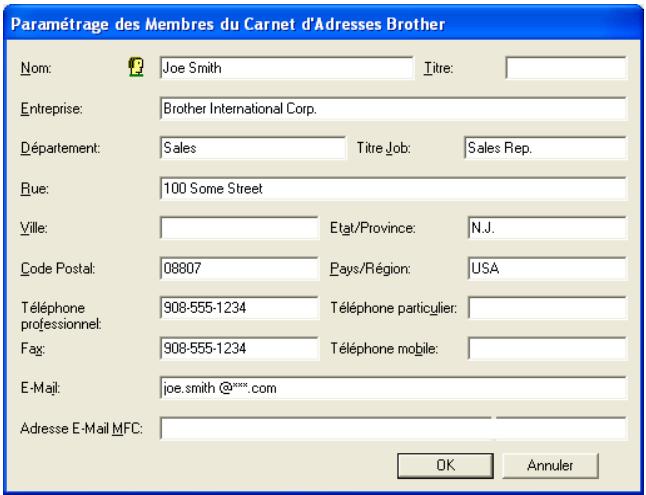
Task: Click the Nom field containing Joe Smith
Action: tap(286, 68)
